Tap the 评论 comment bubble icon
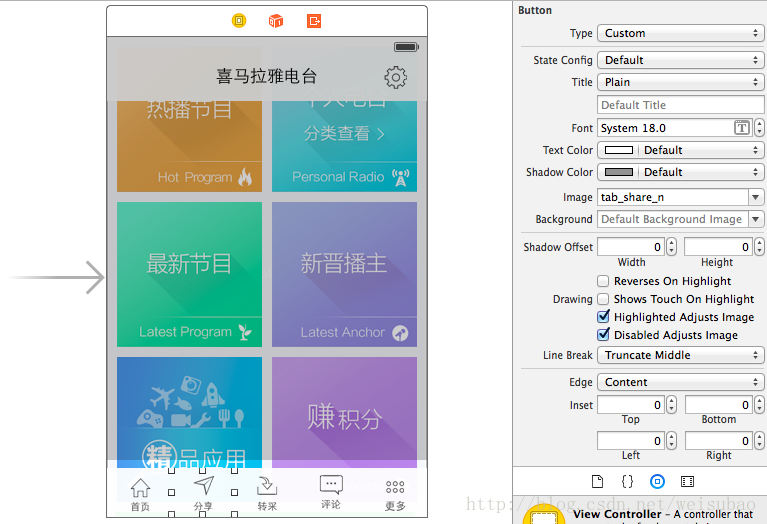Viewport: 767px width, 524px height. tap(331, 484)
